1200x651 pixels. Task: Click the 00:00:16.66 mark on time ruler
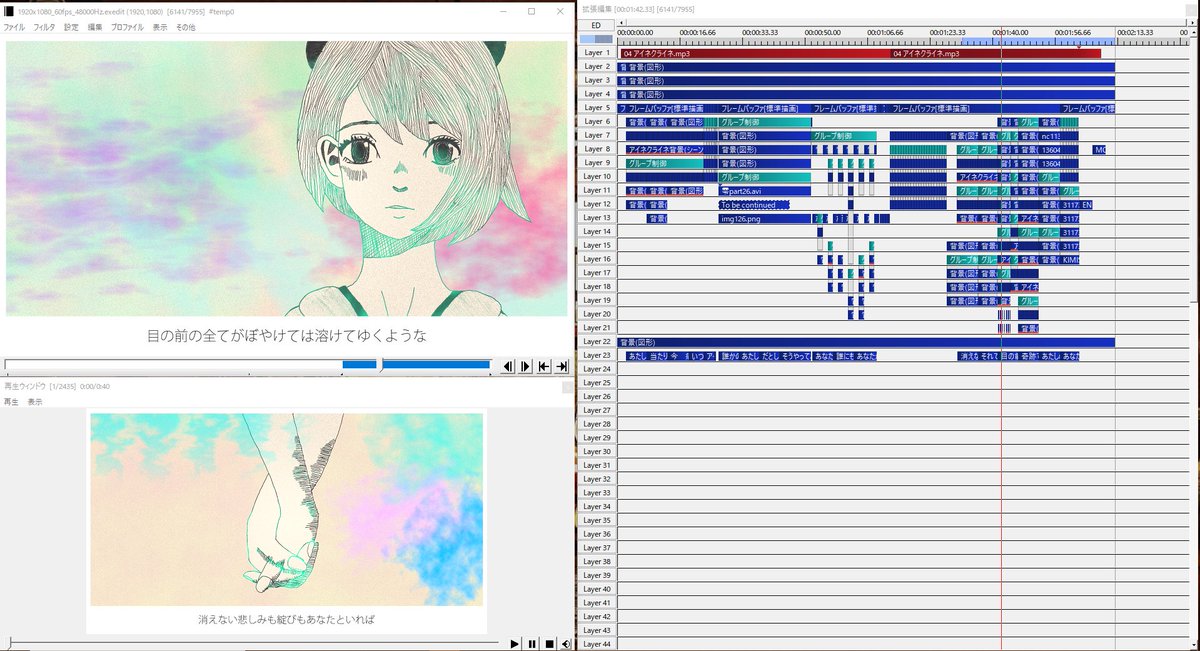697,32
